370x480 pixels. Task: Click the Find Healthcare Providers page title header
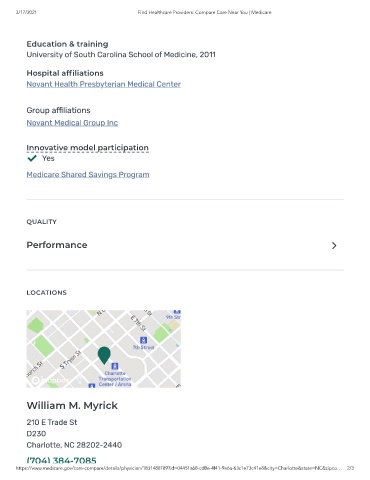(205, 12)
